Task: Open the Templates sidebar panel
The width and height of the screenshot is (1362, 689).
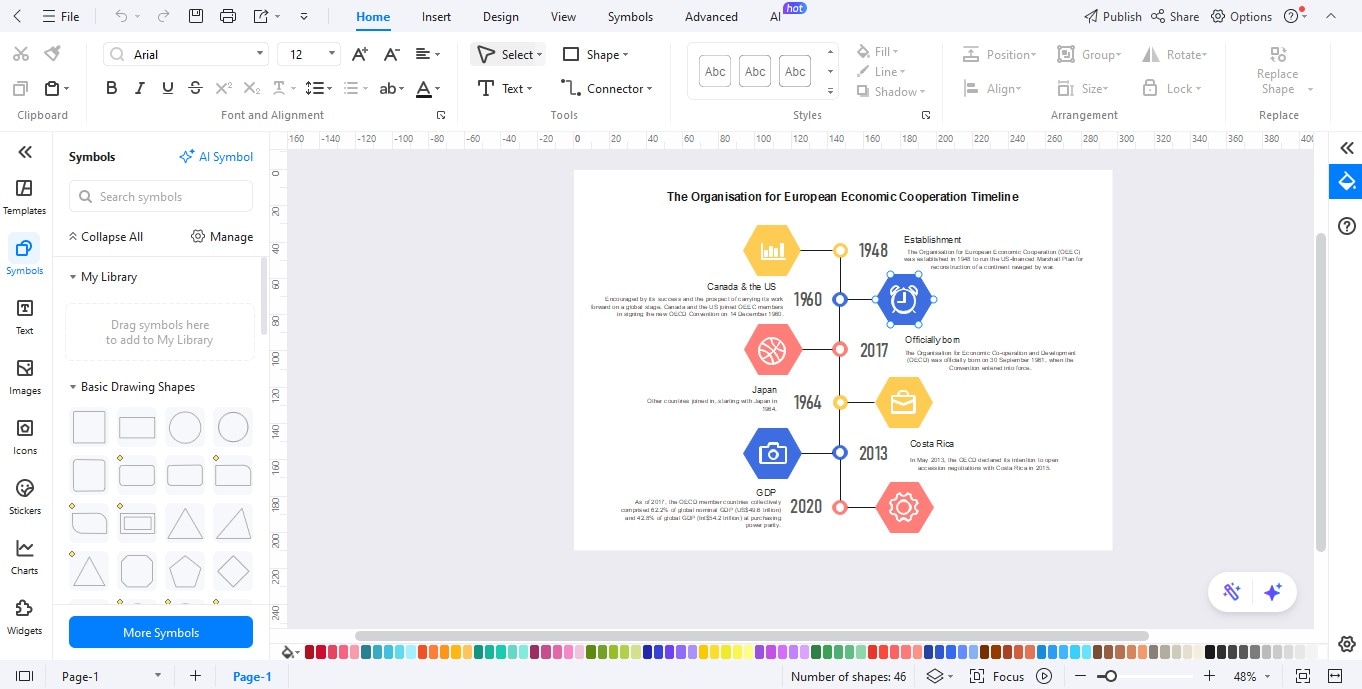Action: point(25,197)
